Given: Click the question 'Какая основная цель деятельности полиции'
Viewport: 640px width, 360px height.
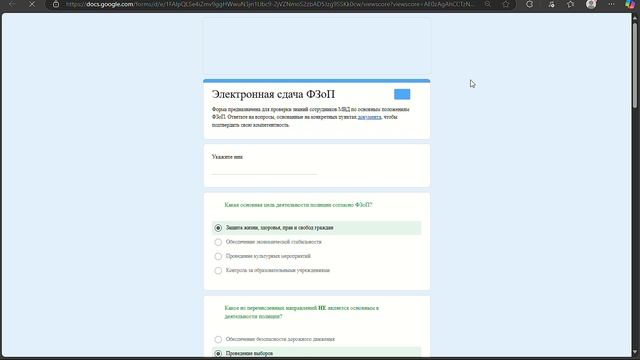Looking at the screenshot, I should coord(298,205).
